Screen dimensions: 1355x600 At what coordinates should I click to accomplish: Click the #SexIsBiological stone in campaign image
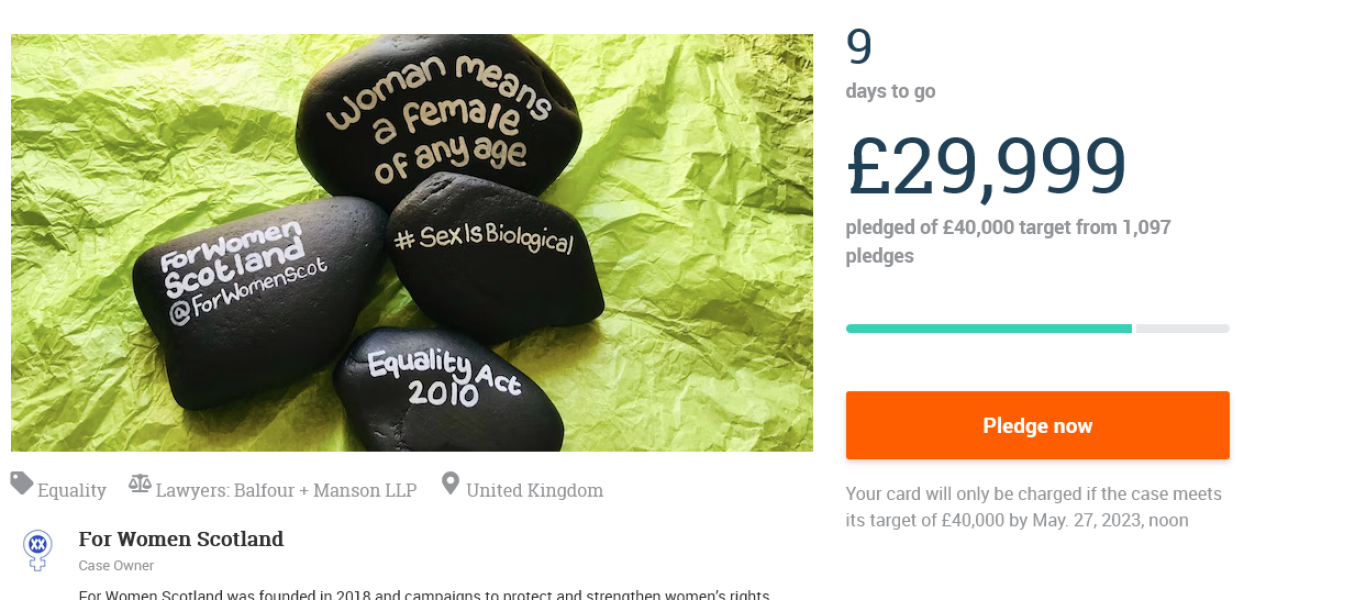[x=483, y=241]
